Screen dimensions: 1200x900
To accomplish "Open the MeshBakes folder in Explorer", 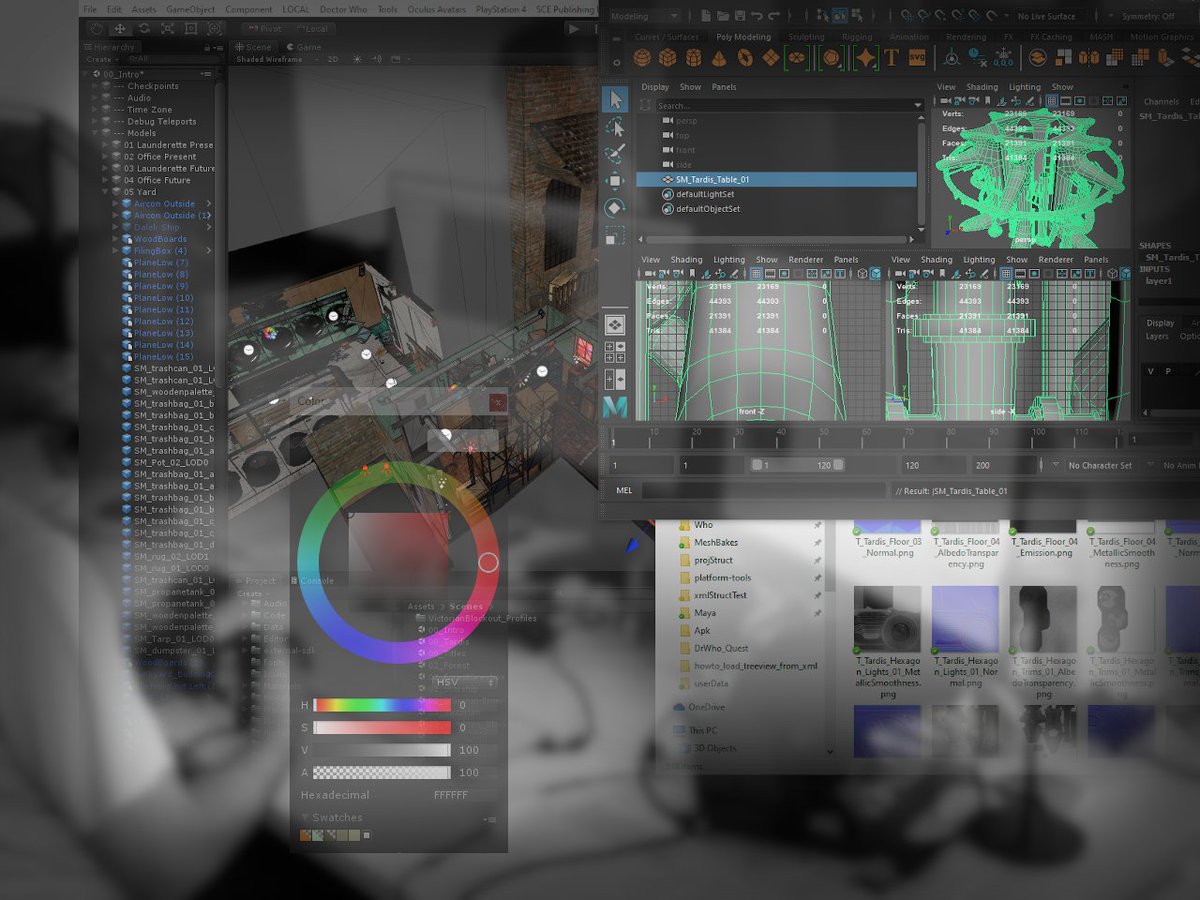I will point(716,542).
